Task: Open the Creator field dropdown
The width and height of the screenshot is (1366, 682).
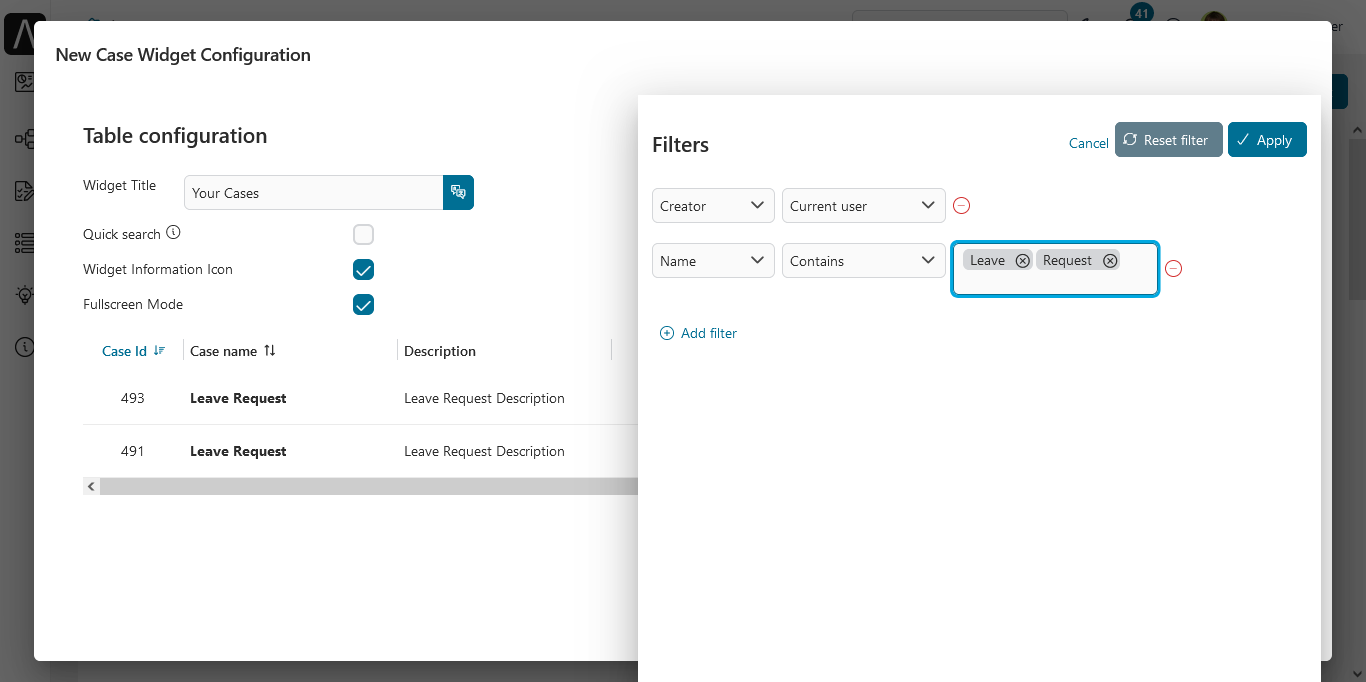Action: tap(713, 206)
